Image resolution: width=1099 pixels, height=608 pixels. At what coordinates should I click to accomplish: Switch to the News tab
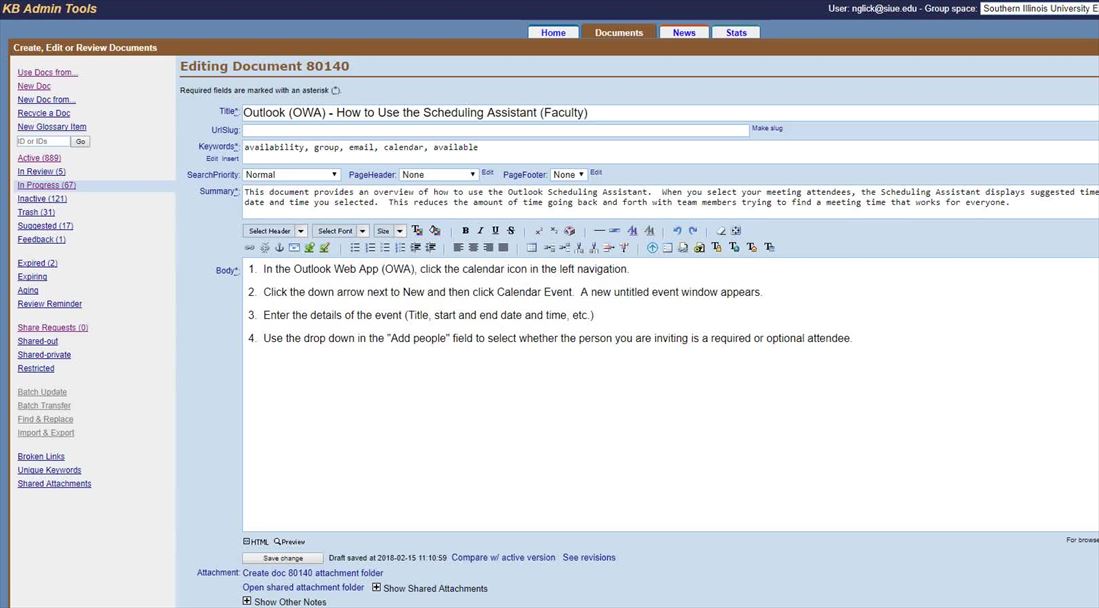(684, 33)
